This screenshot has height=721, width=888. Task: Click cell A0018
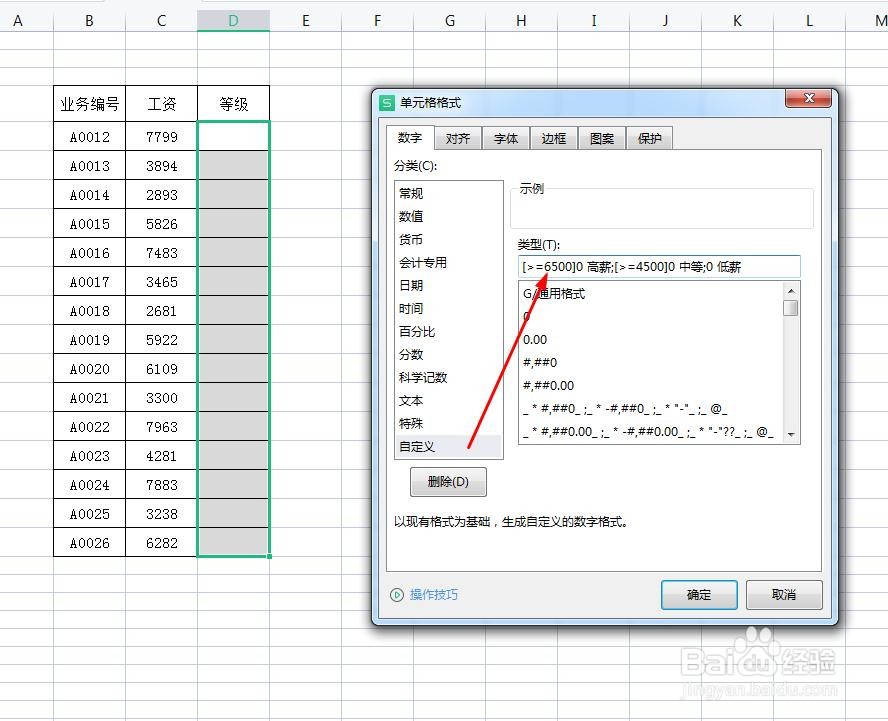click(89, 311)
